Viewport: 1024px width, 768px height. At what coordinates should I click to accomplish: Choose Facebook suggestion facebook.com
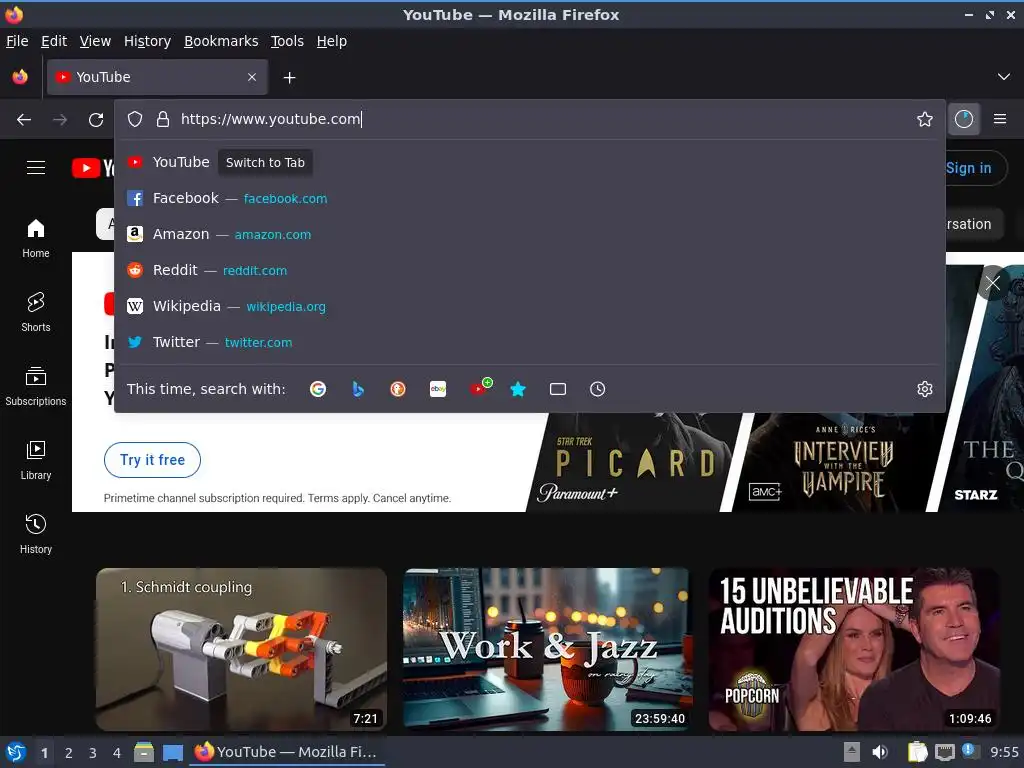530,199
